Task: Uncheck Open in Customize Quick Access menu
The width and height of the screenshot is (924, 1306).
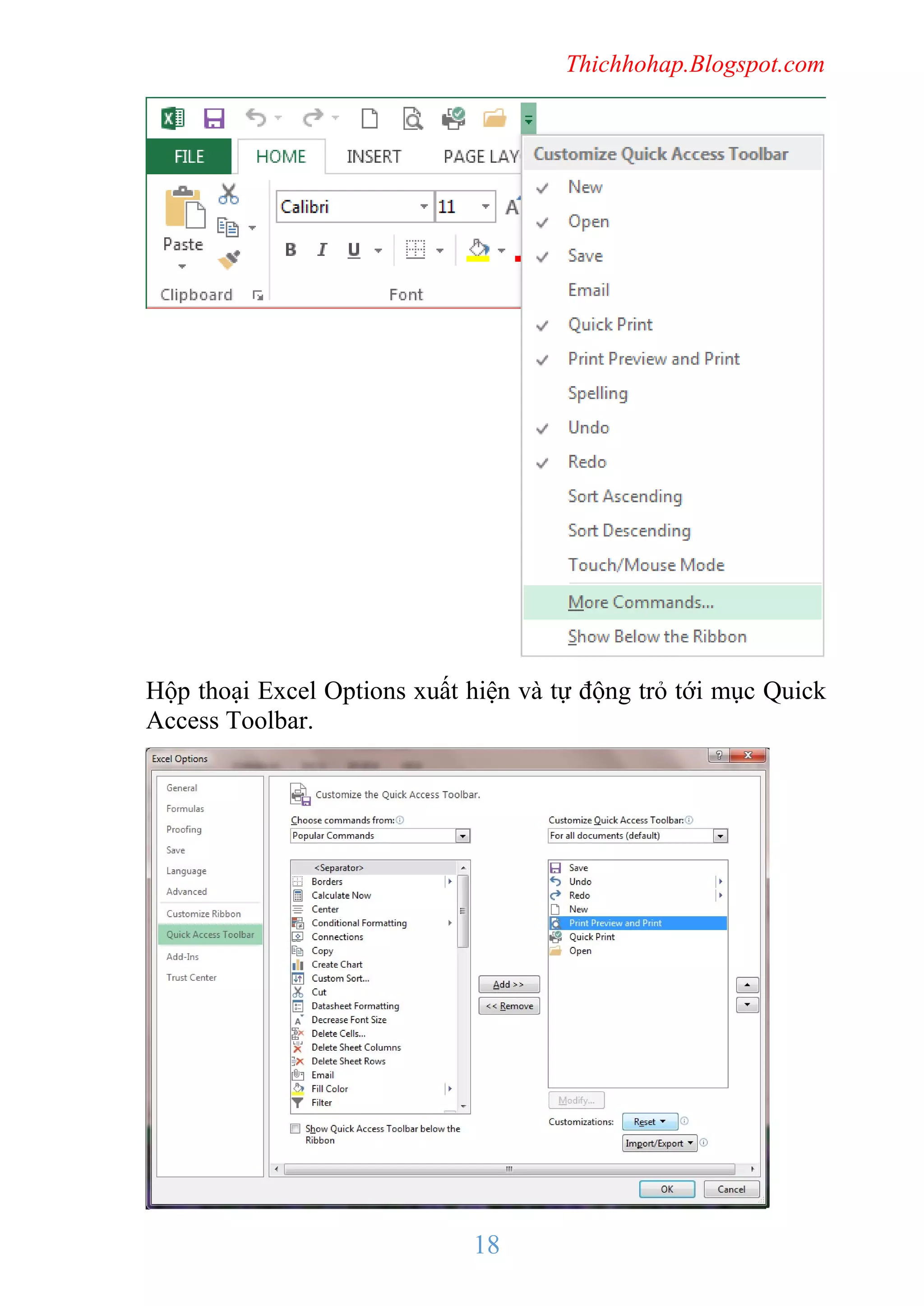Action: pyautogui.click(x=672, y=222)
